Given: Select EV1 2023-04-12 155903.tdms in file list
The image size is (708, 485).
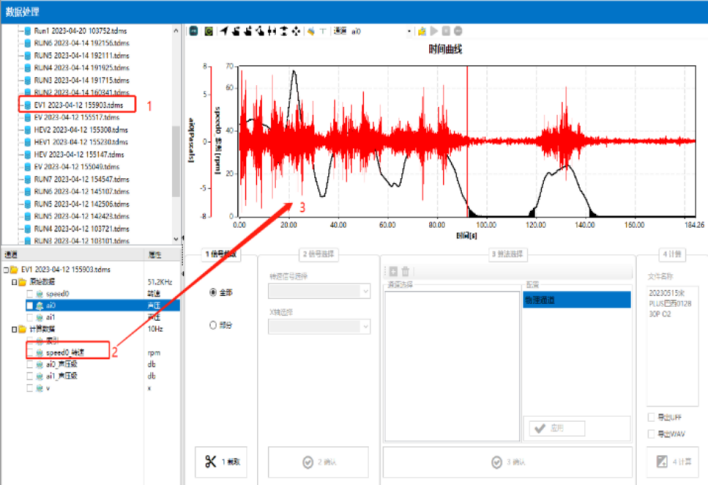Looking at the screenshot, I should tap(77, 104).
